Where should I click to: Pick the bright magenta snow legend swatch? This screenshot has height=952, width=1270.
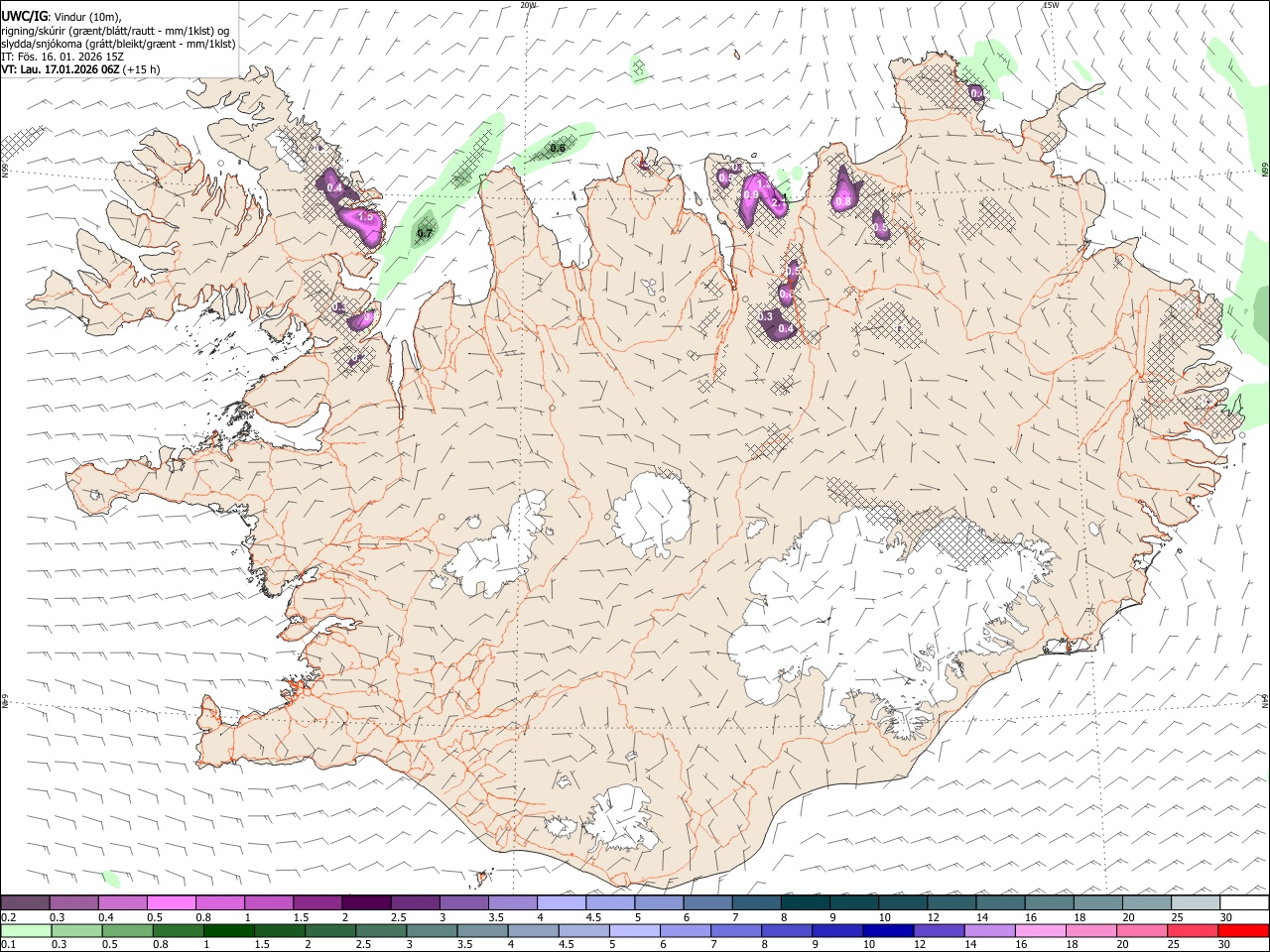[x=171, y=903]
